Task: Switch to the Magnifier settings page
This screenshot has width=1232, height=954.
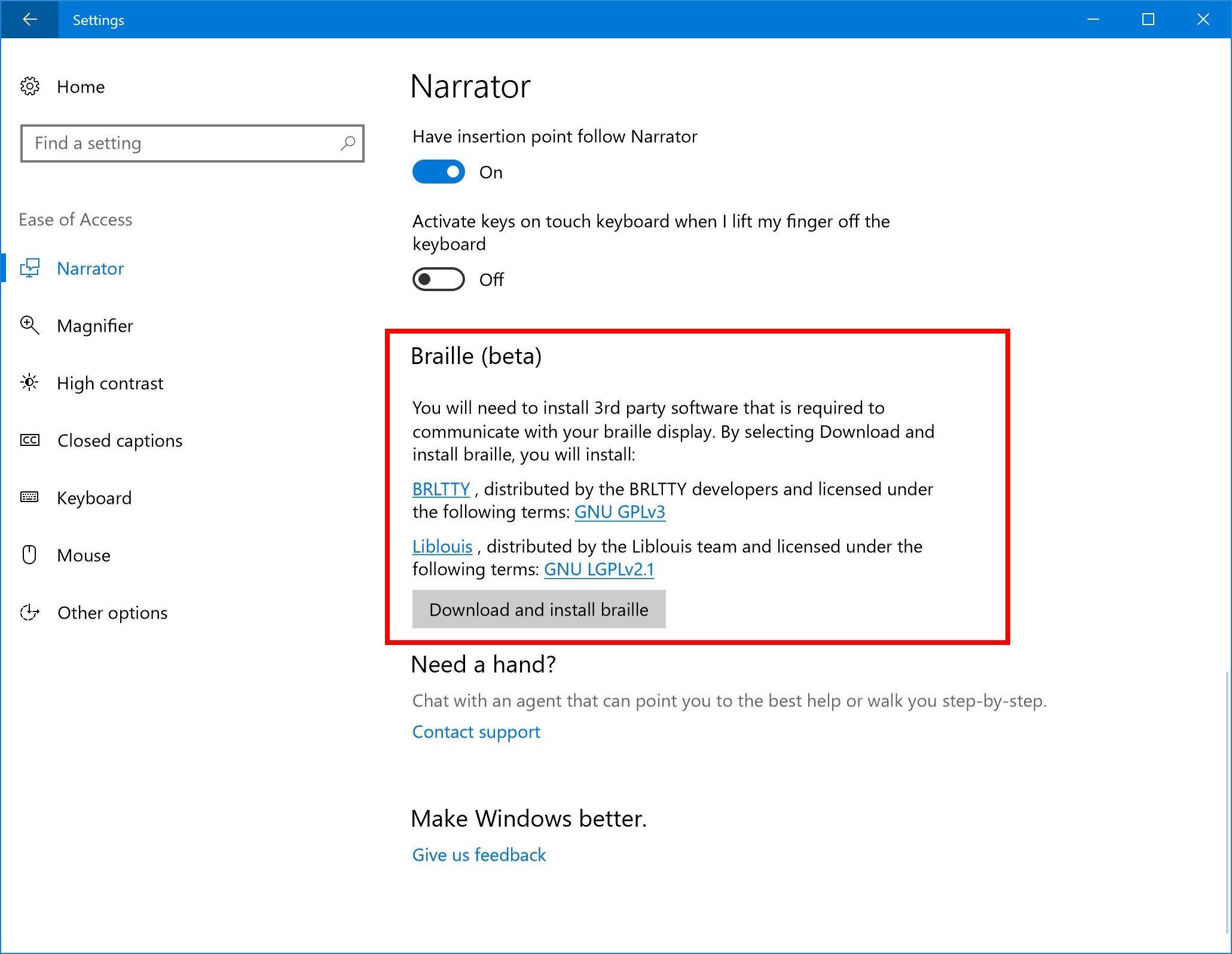Action: [x=95, y=325]
